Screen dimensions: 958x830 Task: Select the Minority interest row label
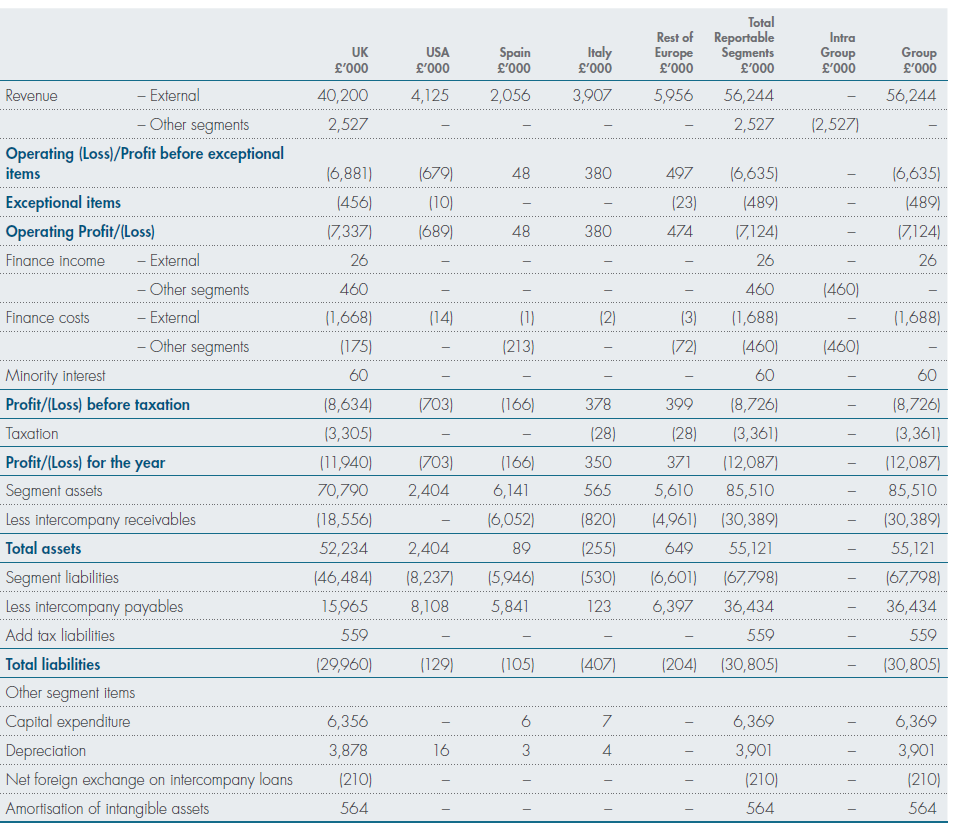tap(56, 376)
